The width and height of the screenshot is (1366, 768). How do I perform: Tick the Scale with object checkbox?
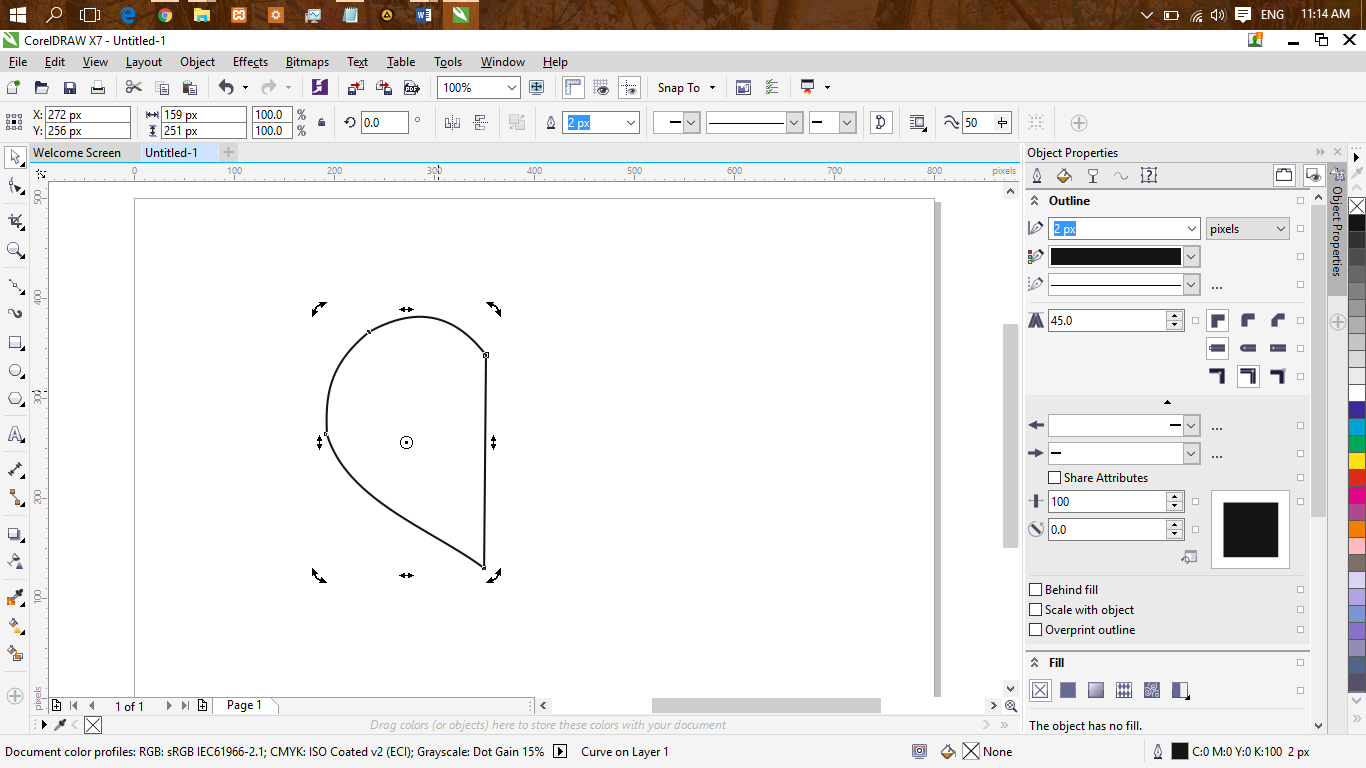[1036, 610]
